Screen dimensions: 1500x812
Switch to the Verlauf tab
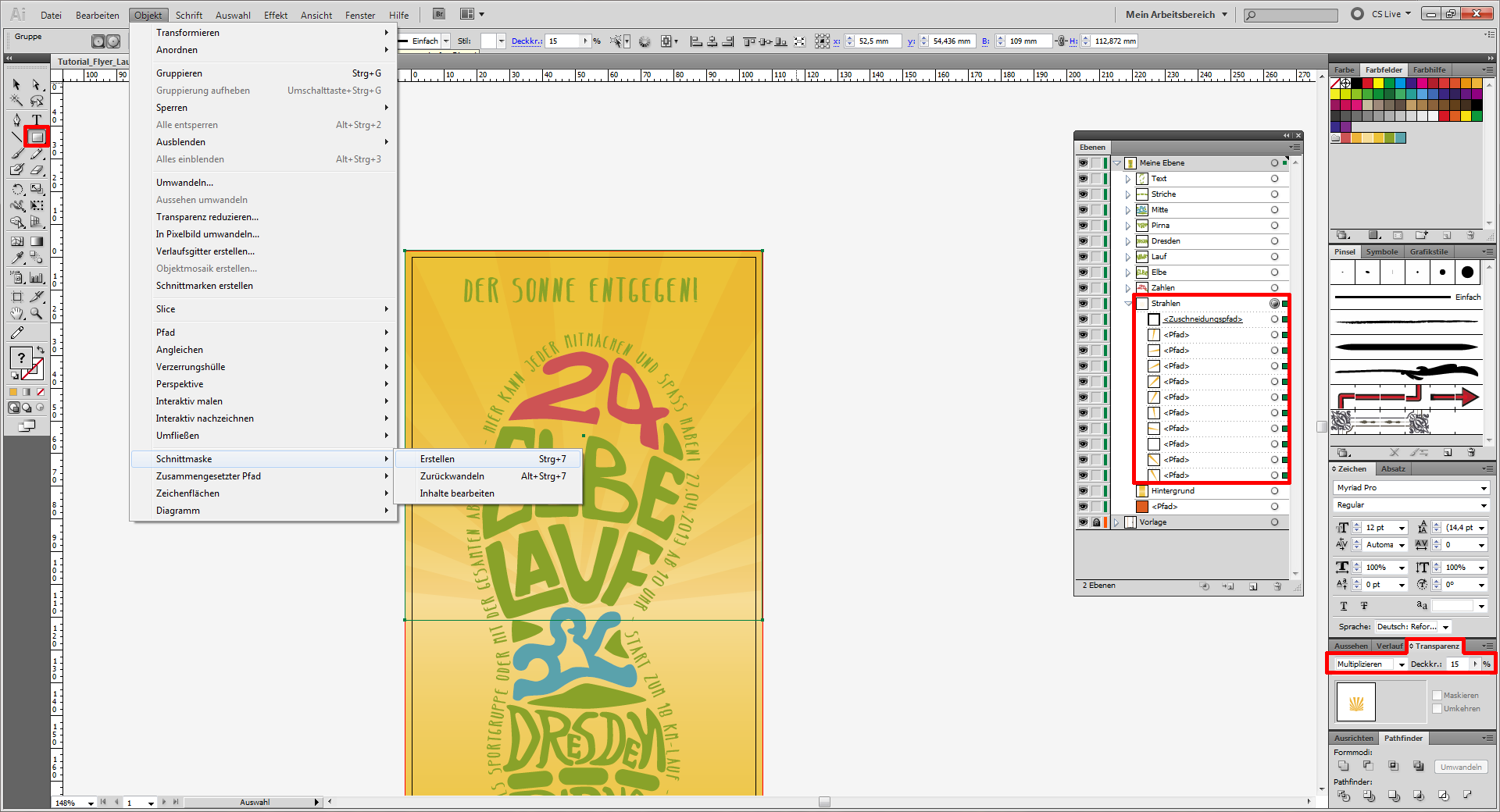click(x=1389, y=646)
